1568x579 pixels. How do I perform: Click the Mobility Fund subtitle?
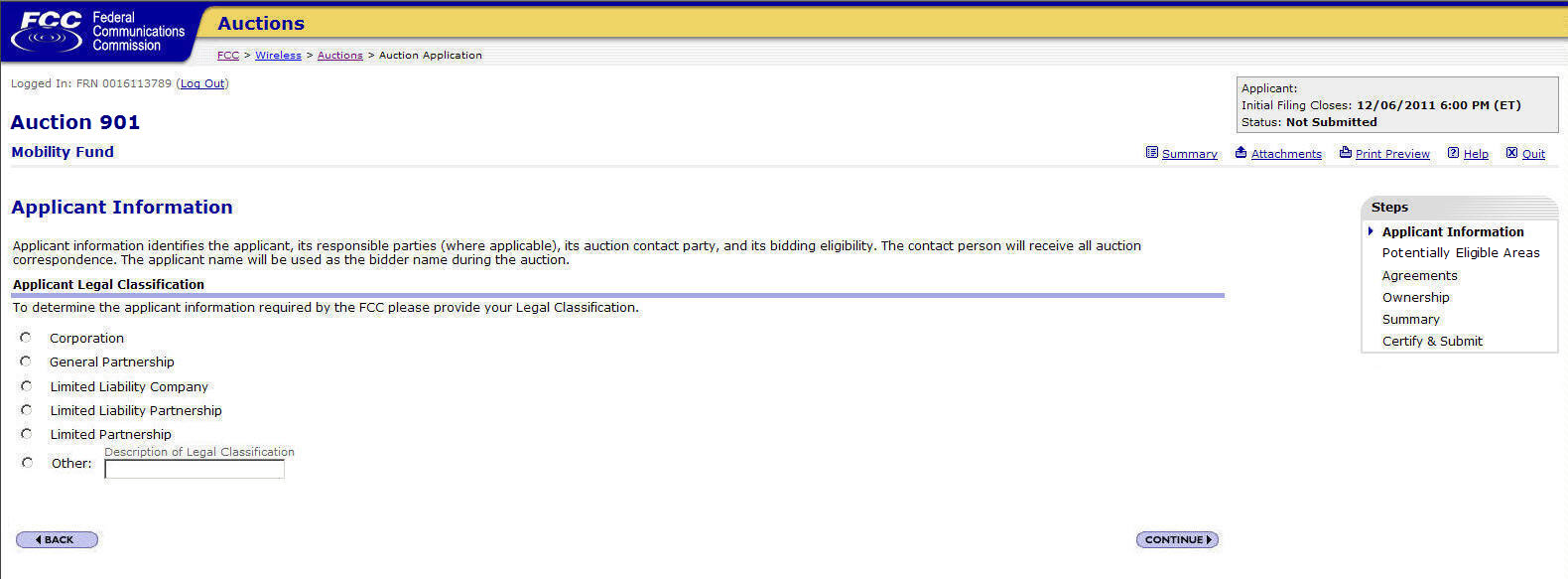[63, 152]
